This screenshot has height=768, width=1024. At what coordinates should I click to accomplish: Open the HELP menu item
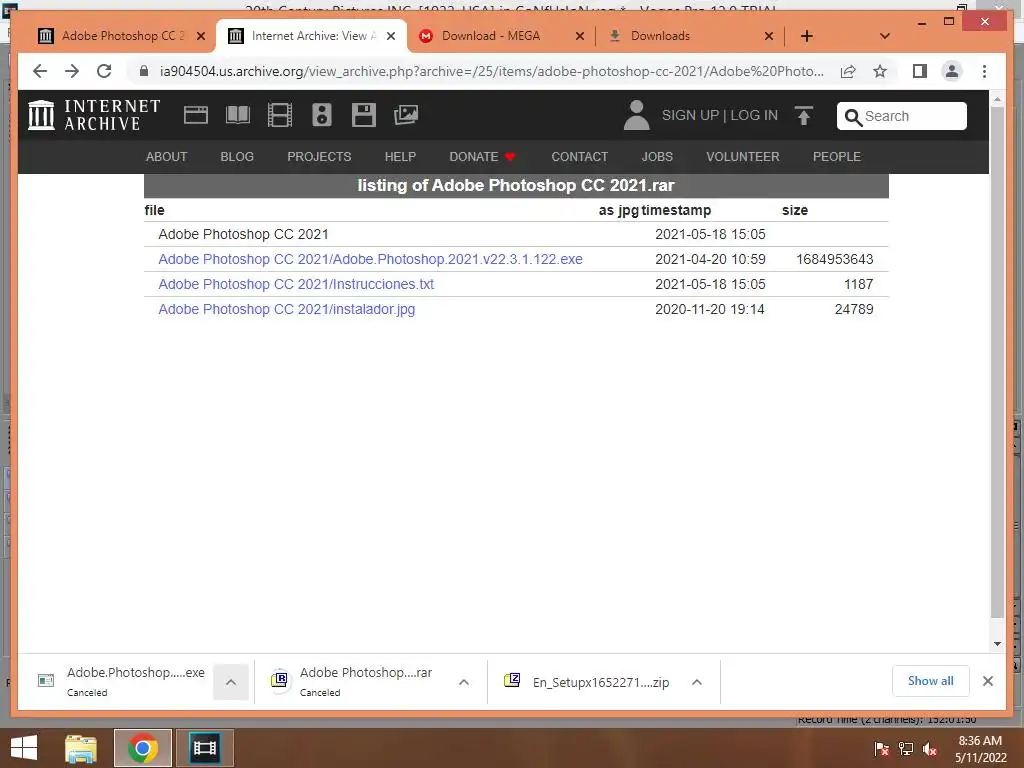pyautogui.click(x=400, y=157)
